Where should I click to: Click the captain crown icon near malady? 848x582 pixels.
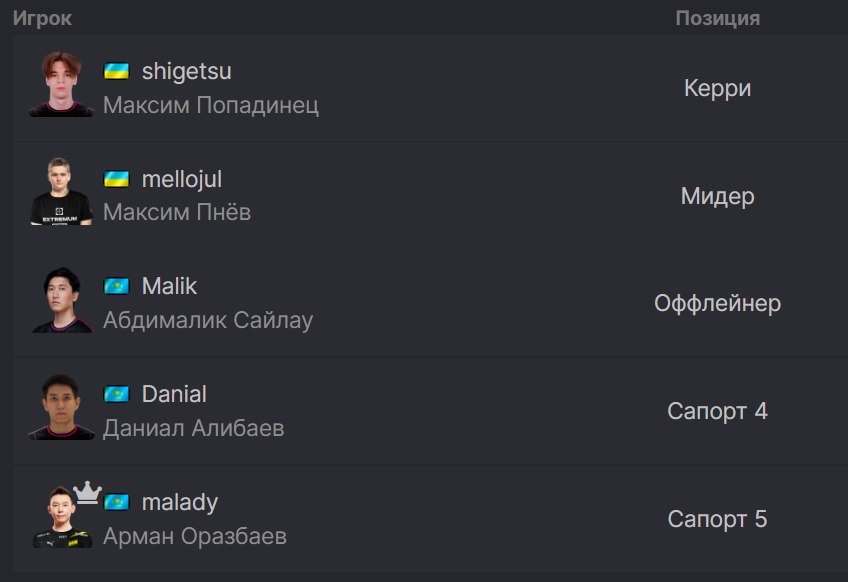coord(88,492)
